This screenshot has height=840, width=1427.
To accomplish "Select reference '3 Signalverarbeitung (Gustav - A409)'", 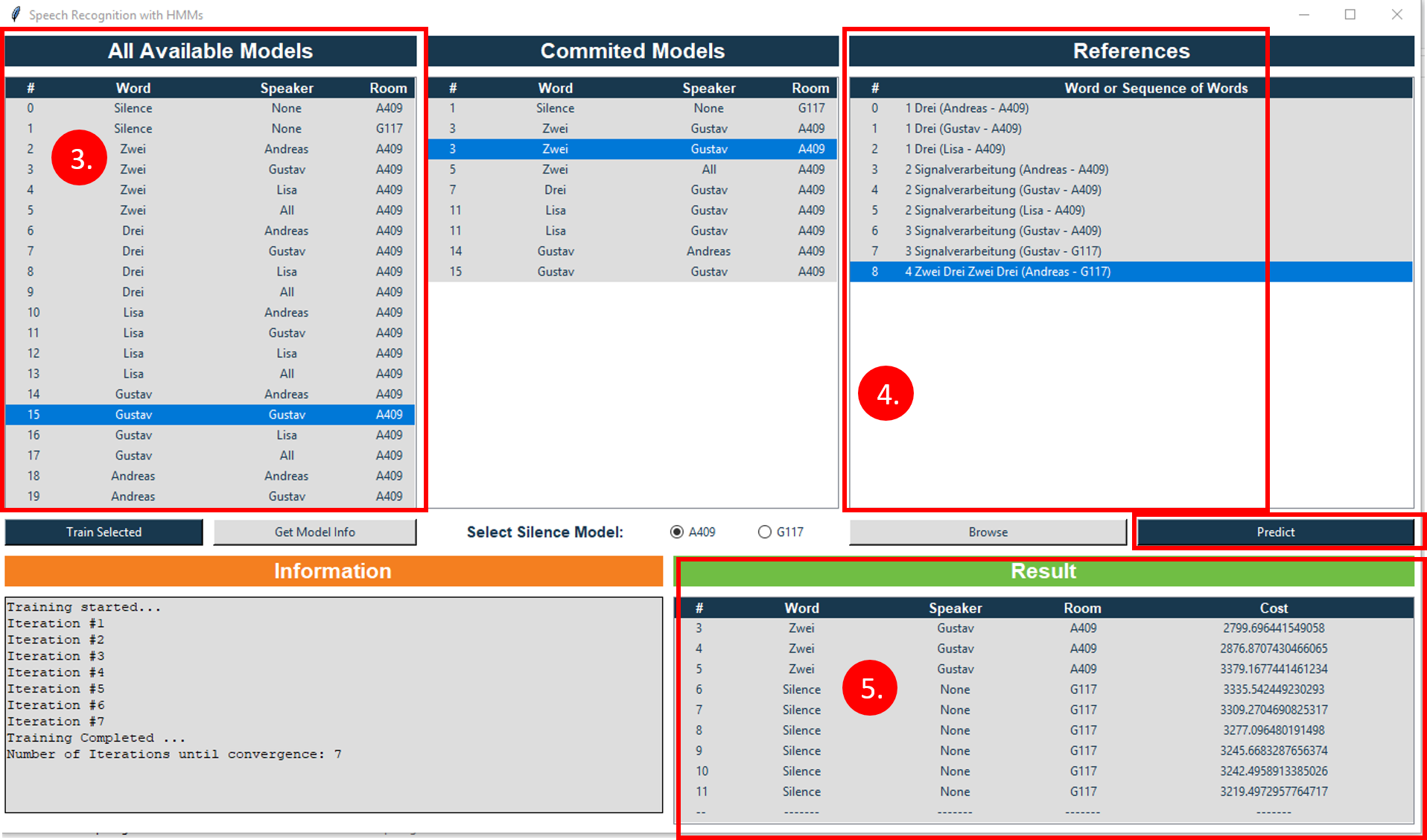I will pyautogui.click(x=1131, y=231).
